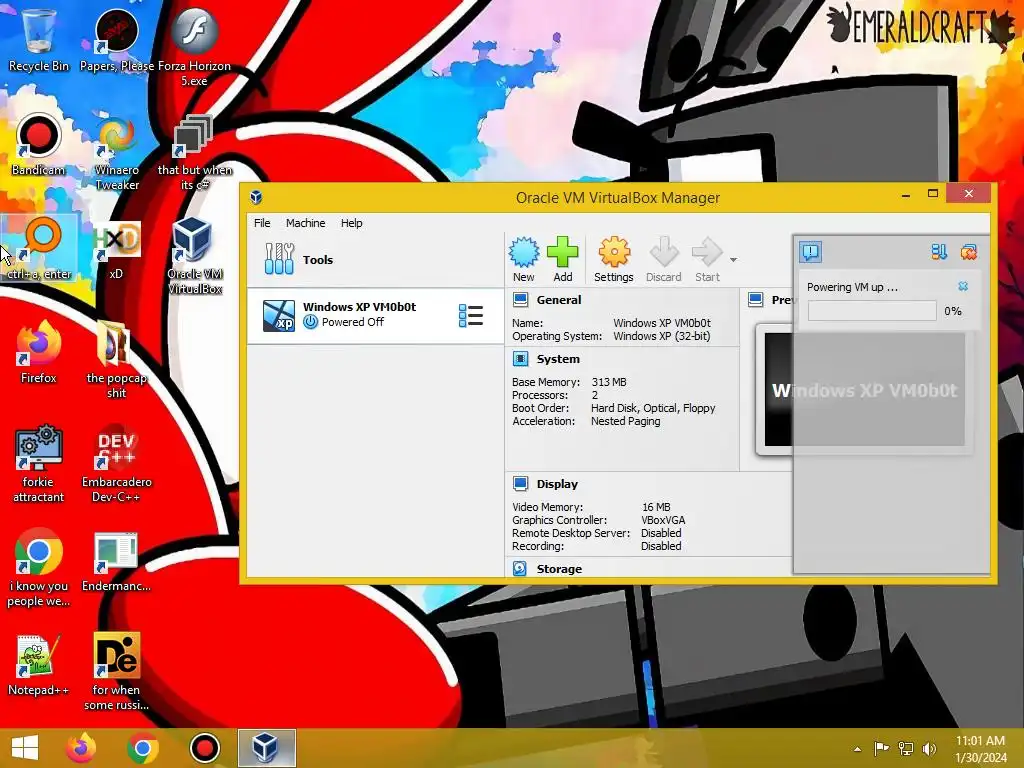Click the System section header
The image size is (1024, 768).
558,359
